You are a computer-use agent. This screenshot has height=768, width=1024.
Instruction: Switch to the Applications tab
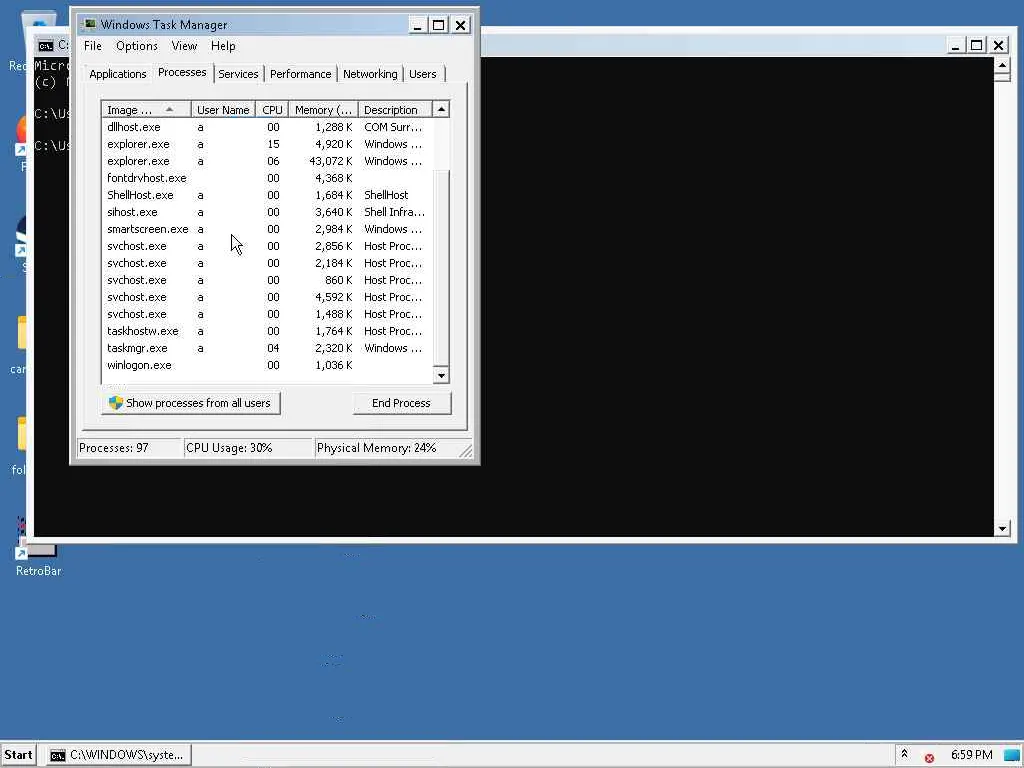118,74
